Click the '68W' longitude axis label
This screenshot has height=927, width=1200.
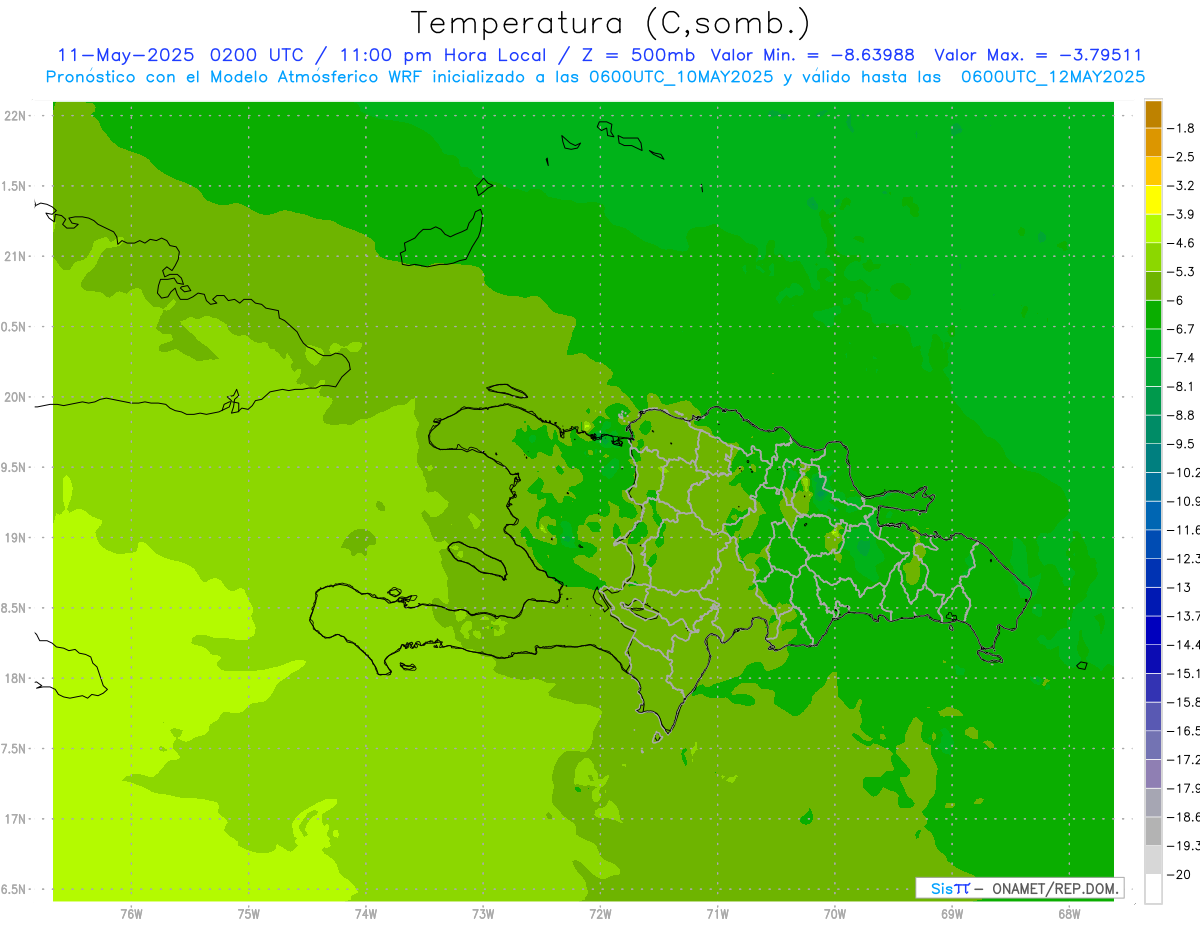coord(1069,914)
